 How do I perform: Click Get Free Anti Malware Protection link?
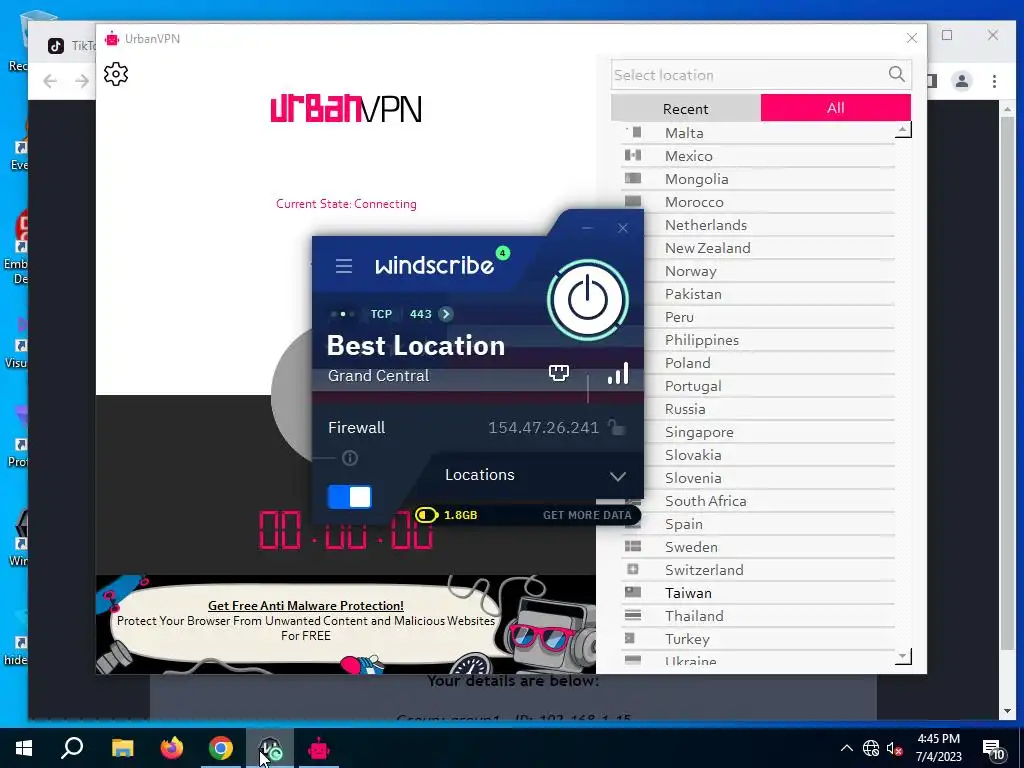pos(306,605)
